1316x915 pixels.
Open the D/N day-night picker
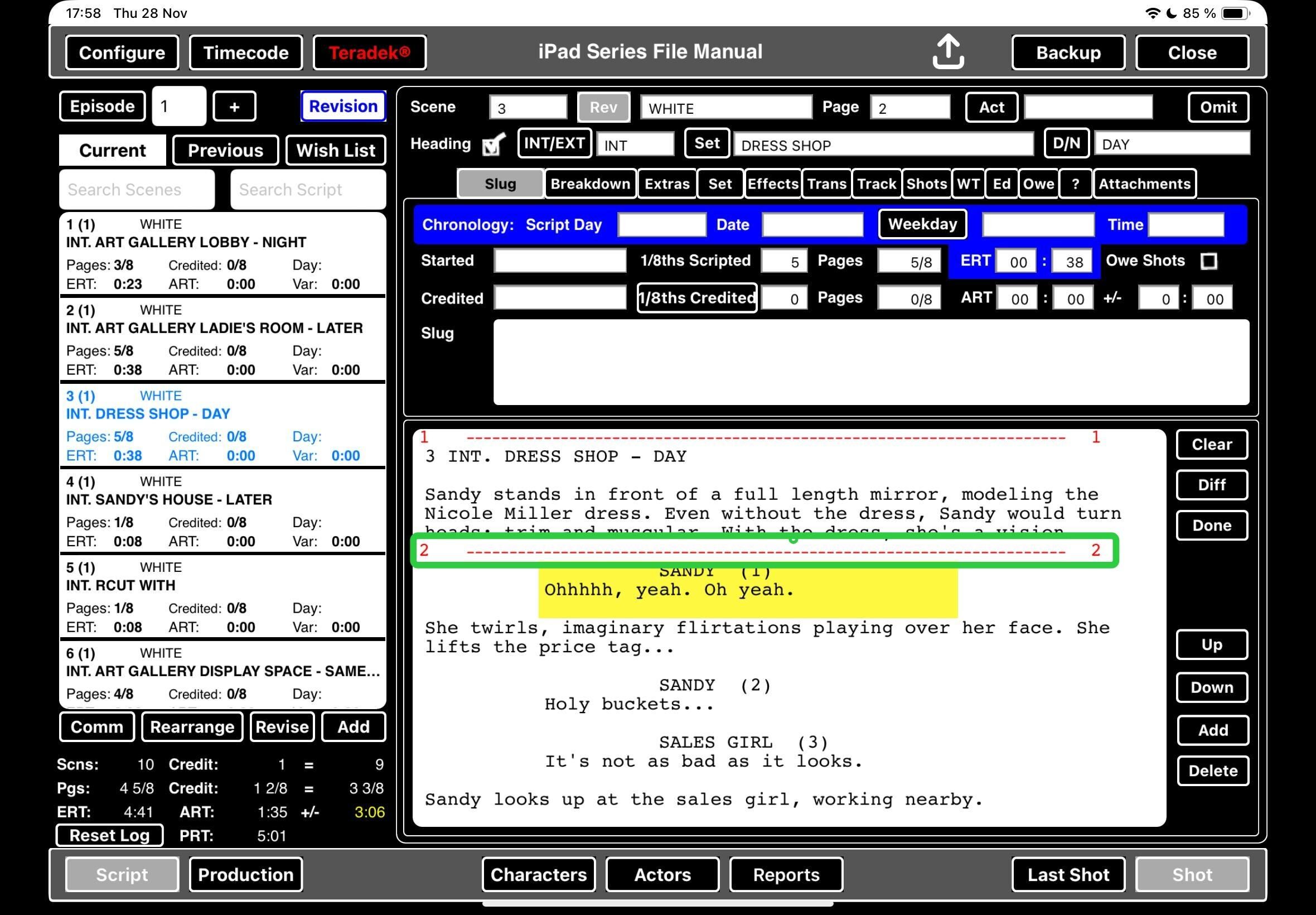tap(1066, 143)
